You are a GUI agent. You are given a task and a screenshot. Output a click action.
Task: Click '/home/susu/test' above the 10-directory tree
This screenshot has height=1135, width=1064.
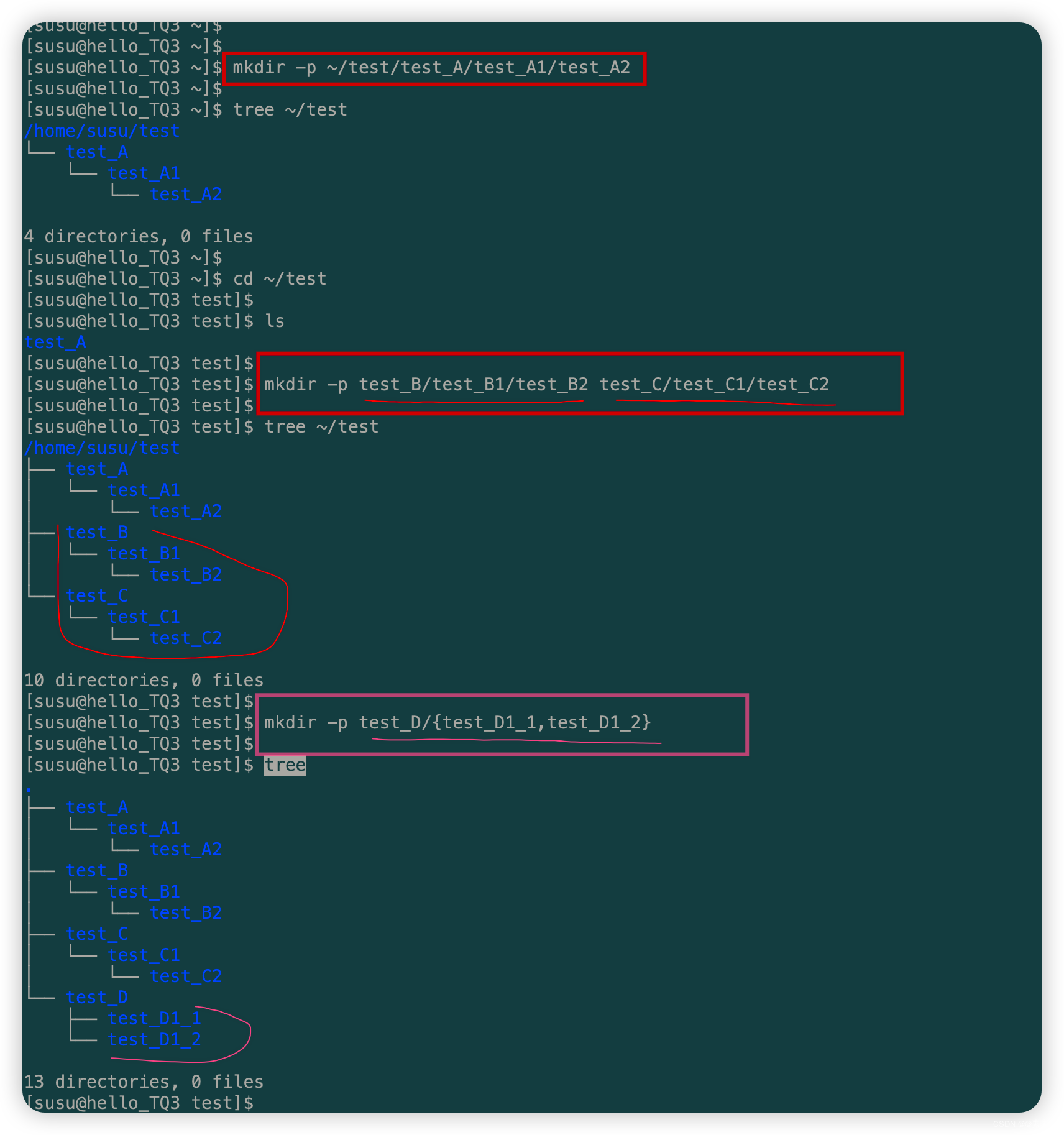click(102, 448)
